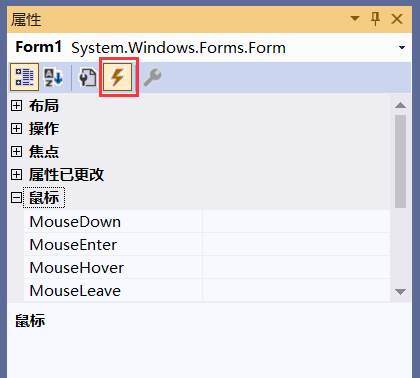Viewport: 420px width, 378px height.
Task: Expand the 属性已更改 category
Action: [x=16, y=175]
